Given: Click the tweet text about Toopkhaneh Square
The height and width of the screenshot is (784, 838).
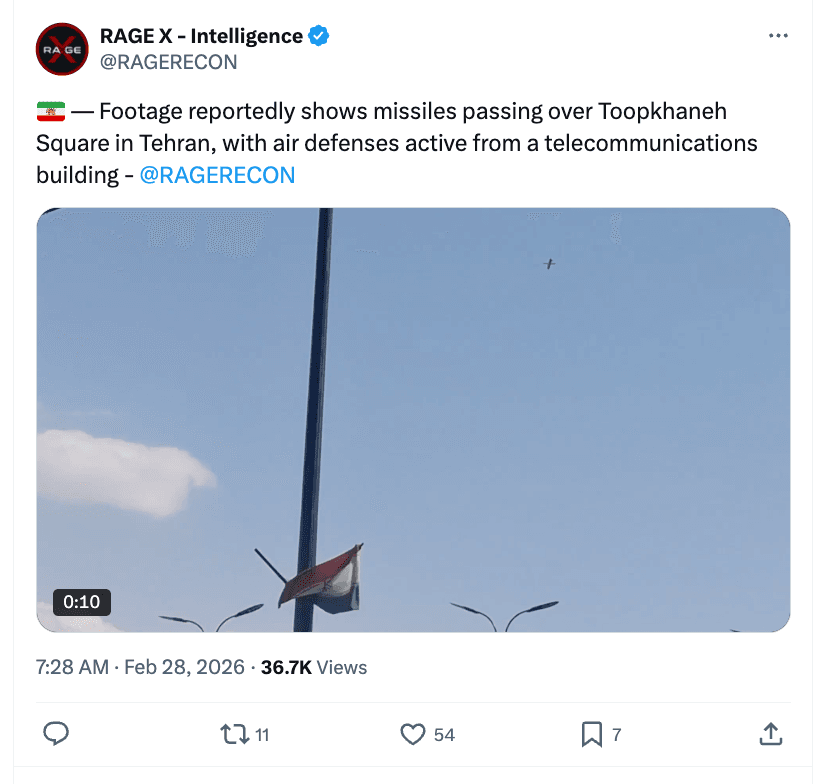Looking at the screenshot, I should click(x=397, y=143).
